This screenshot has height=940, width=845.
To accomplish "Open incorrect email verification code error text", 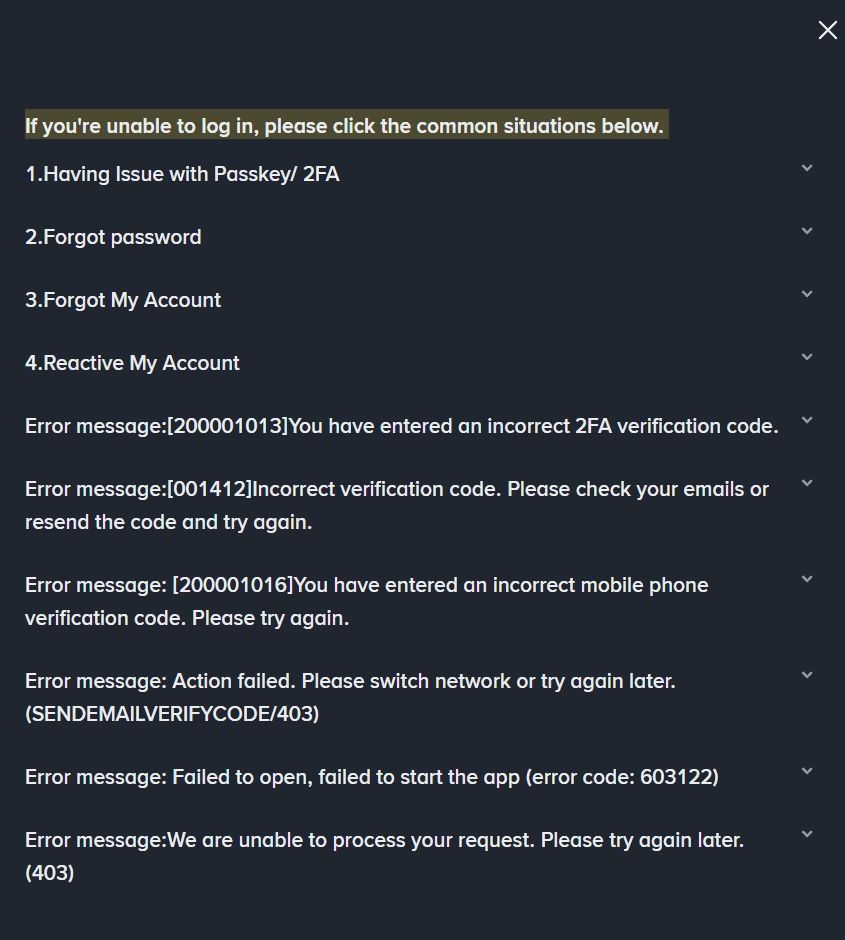I will [x=396, y=505].
